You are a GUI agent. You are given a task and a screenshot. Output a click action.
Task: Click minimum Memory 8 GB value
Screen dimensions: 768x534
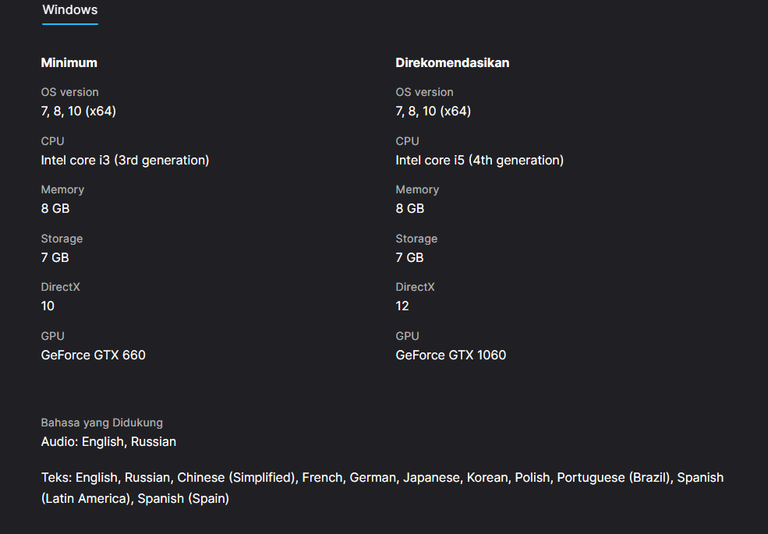tap(55, 209)
